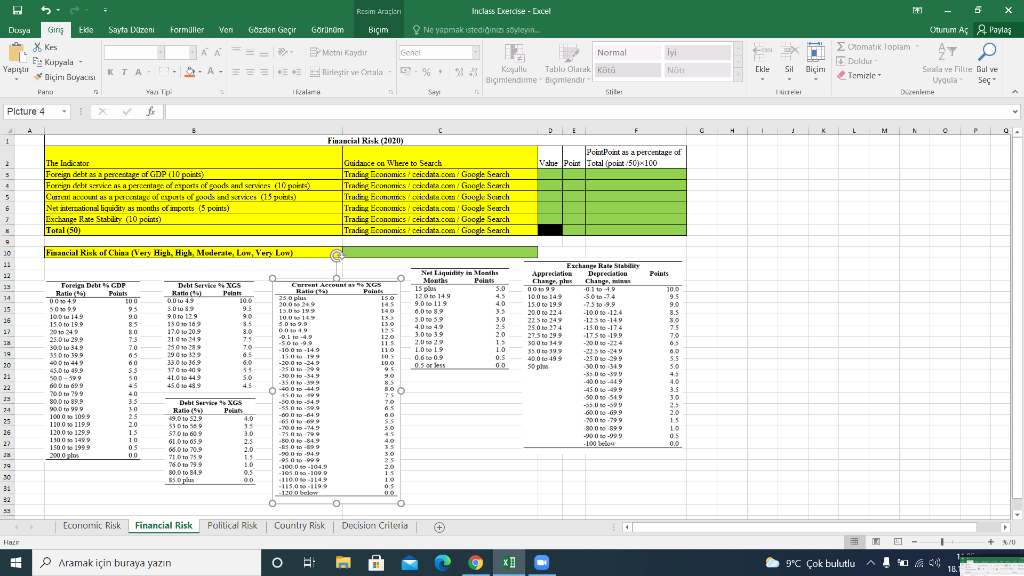Select the Normal cell style
Viewport: 1024px width, 576px height.
(x=626, y=52)
